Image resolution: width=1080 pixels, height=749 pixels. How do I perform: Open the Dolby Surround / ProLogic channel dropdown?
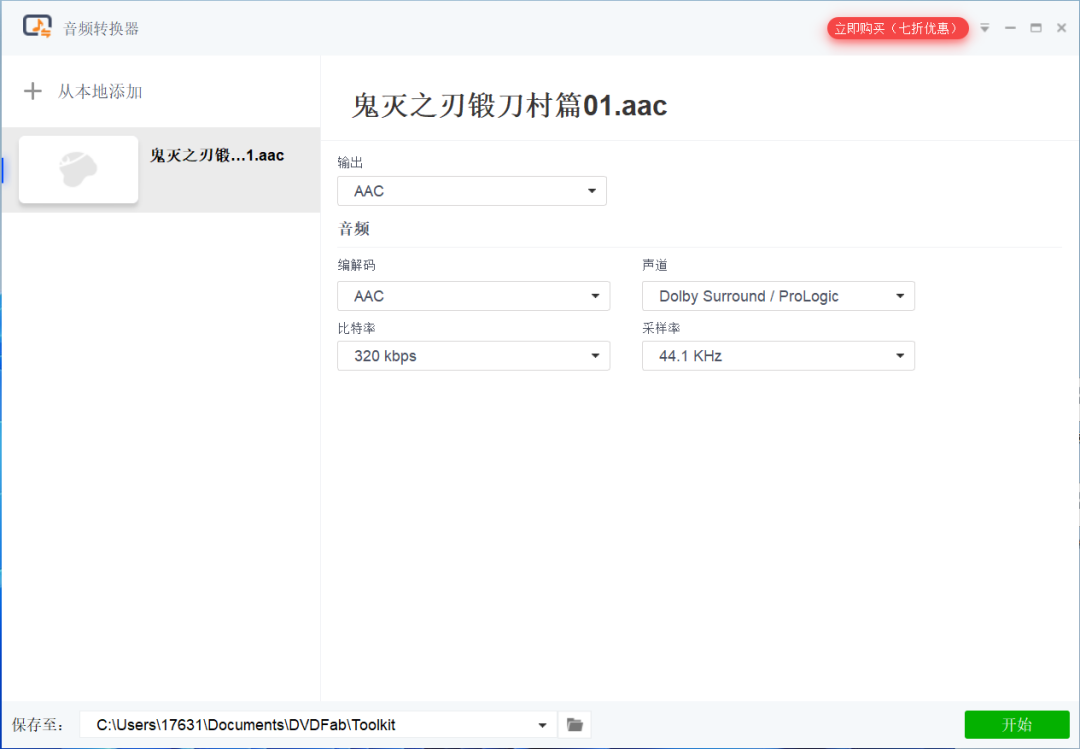click(x=778, y=295)
